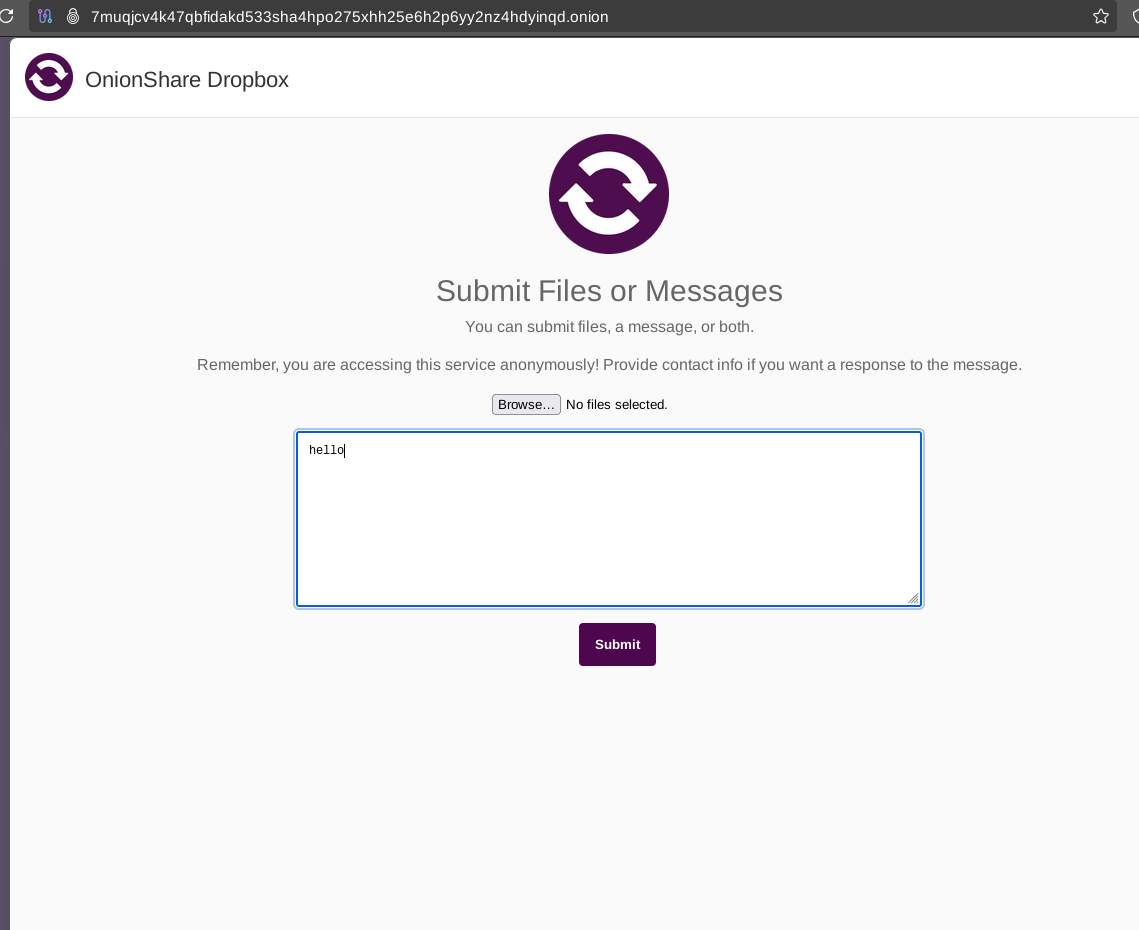Reload the page using the refresh icon
The height and width of the screenshot is (930, 1139).
pos(6,16)
